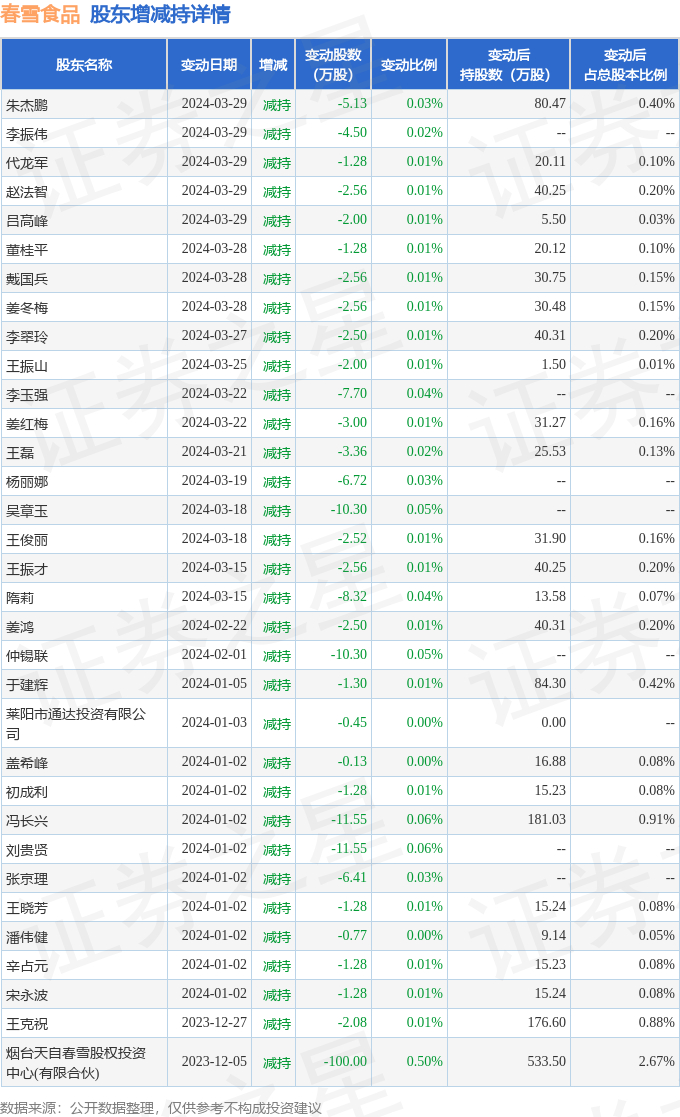Click the 181.03 holdings value

[x=547, y=820]
